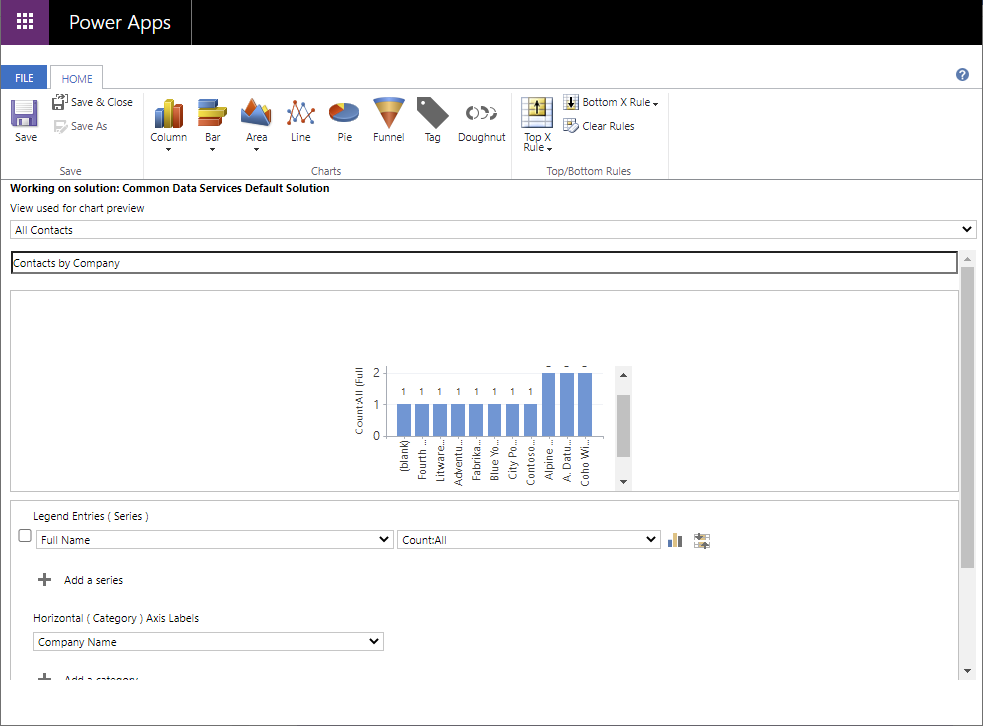The image size is (983, 726).
Task: Click the Power Apps title
Action: [120, 23]
